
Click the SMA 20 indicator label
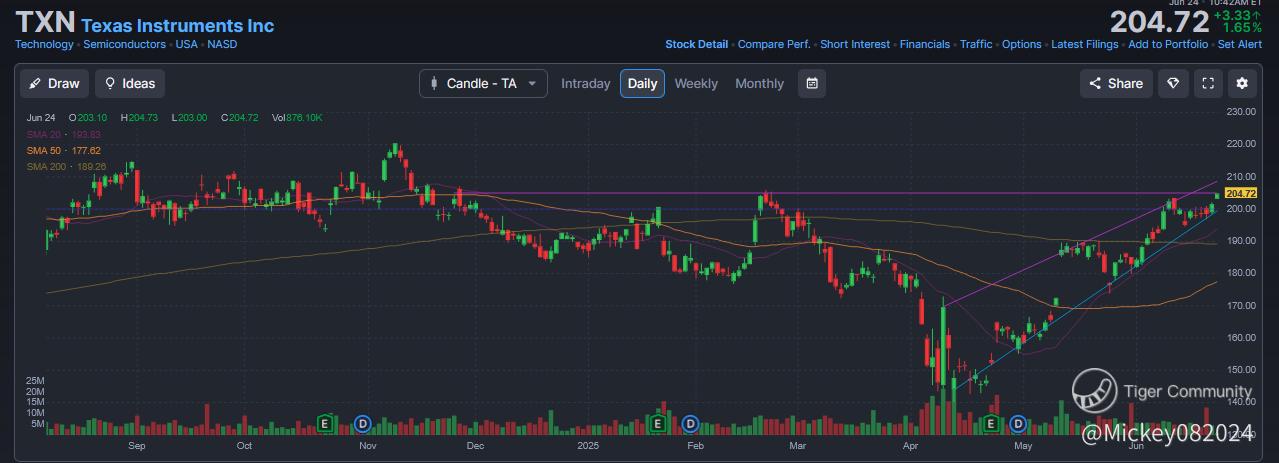[64, 134]
